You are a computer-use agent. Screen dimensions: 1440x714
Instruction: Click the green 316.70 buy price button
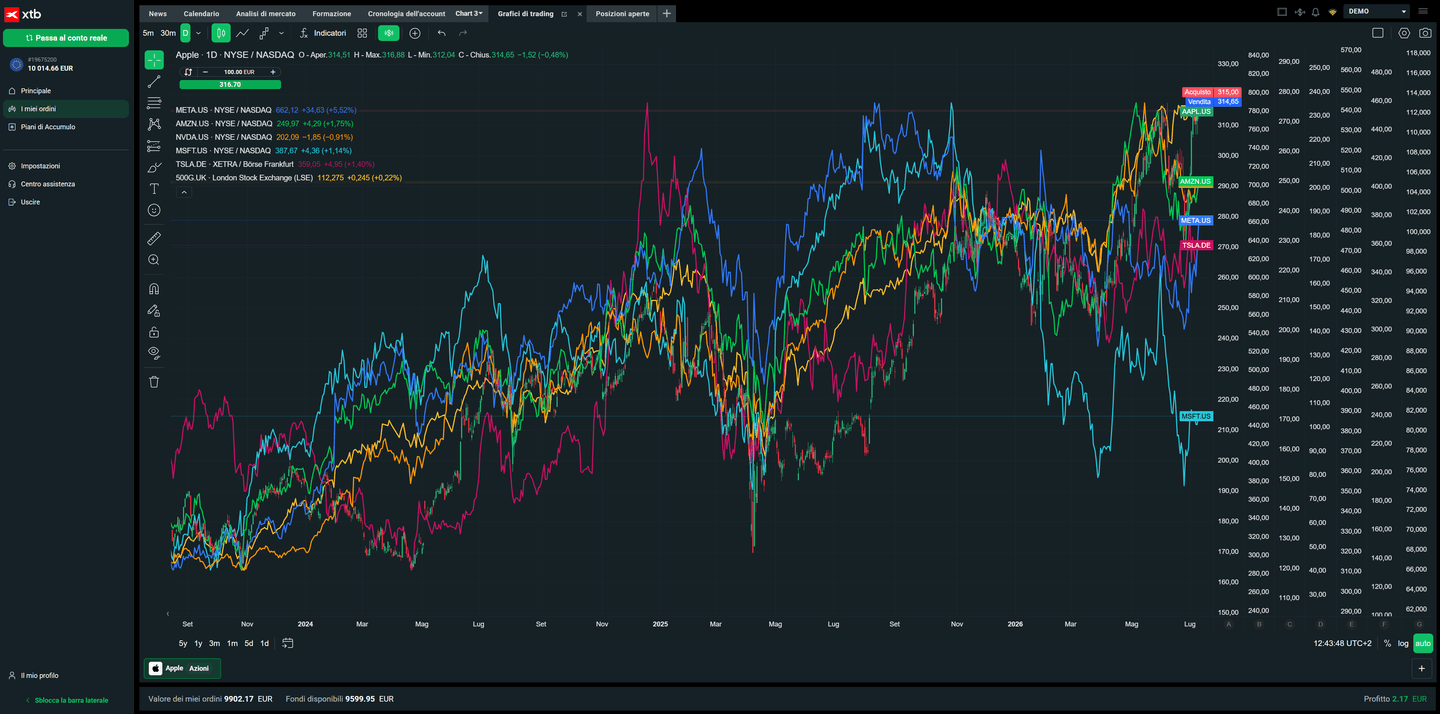click(230, 84)
